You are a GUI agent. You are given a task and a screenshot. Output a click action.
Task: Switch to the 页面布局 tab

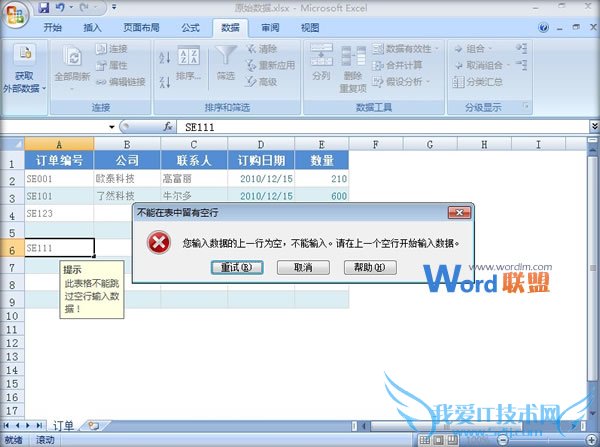click(x=141, y=28)
